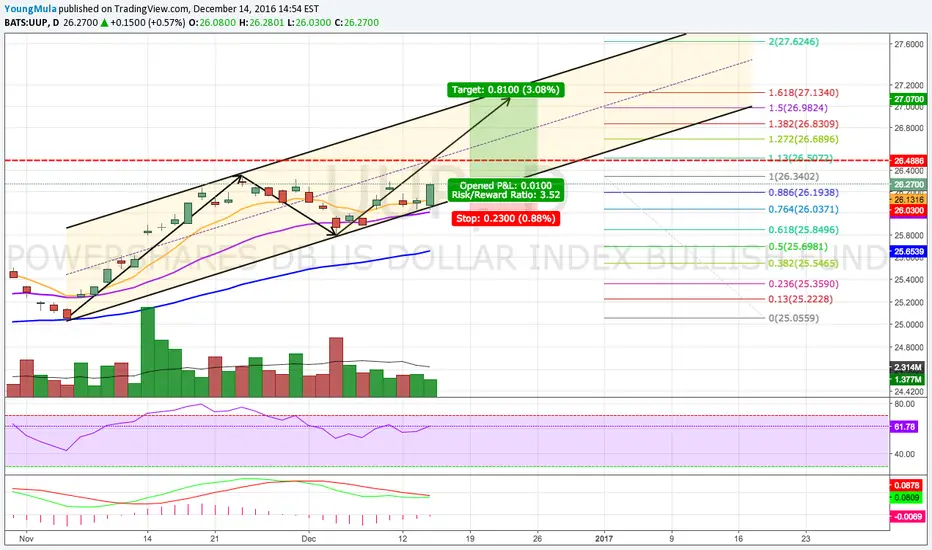The height and width of the screenshot is (550, 932).
Task: Select Fibonacci level 0(25.0559)
Action: (794, 318)
